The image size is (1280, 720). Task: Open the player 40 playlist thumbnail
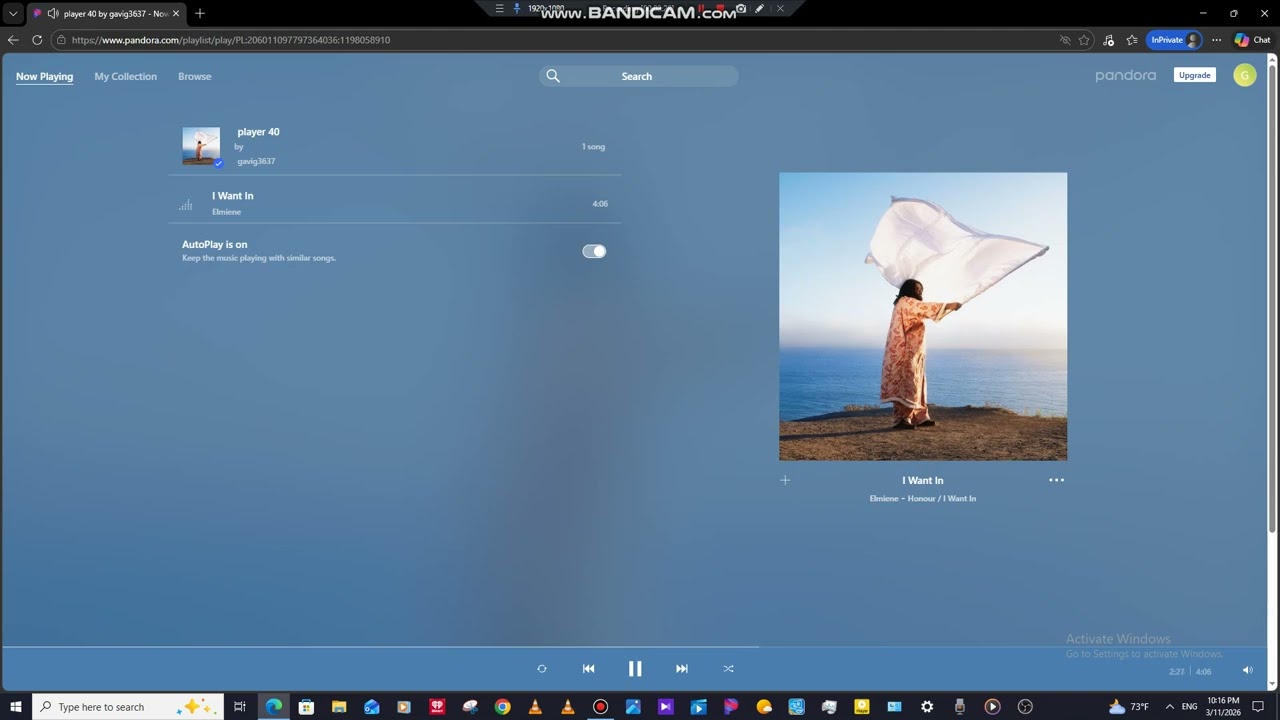click(201, 146)
